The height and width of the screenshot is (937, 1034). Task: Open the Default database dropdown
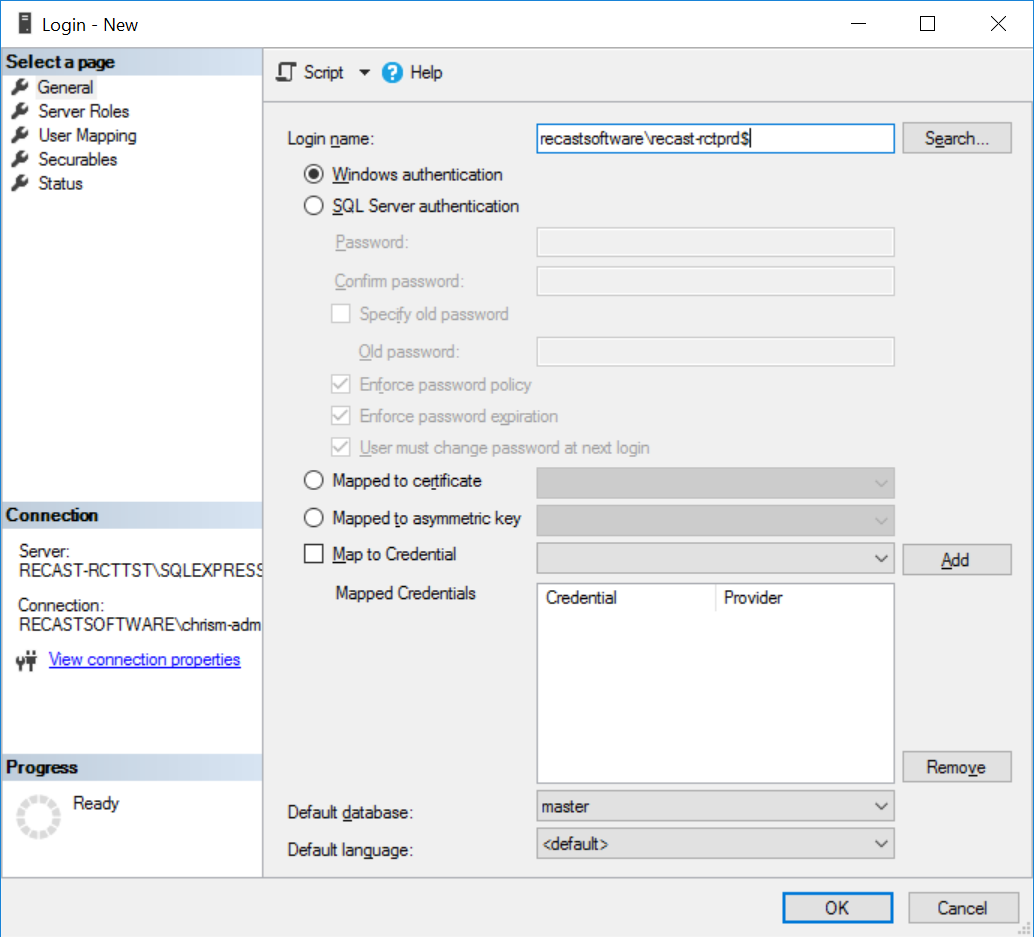pyautogui.click(x=715, y=806)
